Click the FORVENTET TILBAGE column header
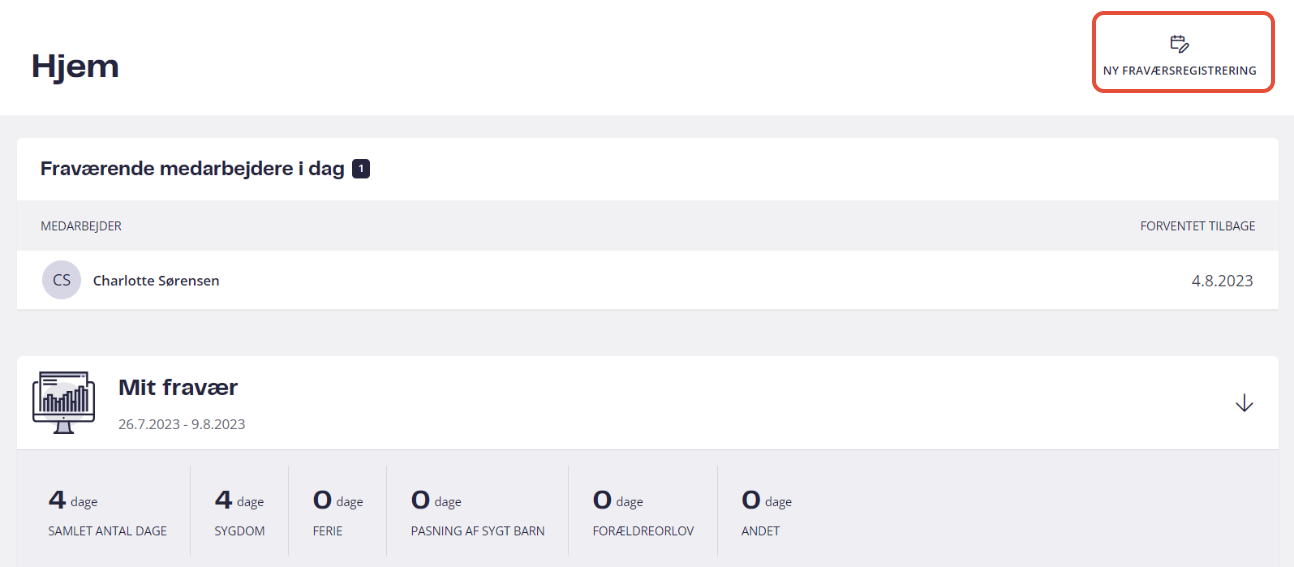 click(x=1197, y=226)
